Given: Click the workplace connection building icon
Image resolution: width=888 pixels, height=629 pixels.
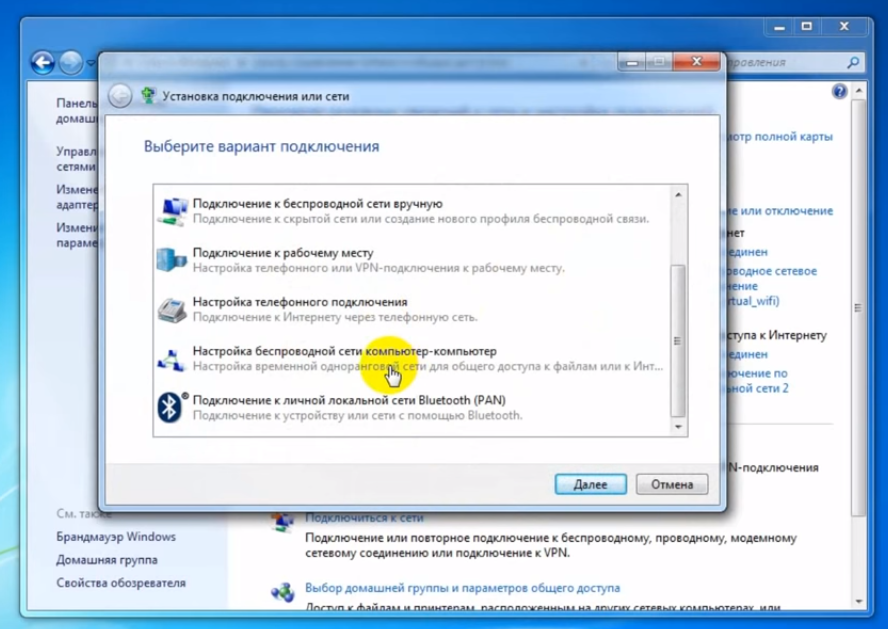Looking at the screenshot, I should pos(171,260).
